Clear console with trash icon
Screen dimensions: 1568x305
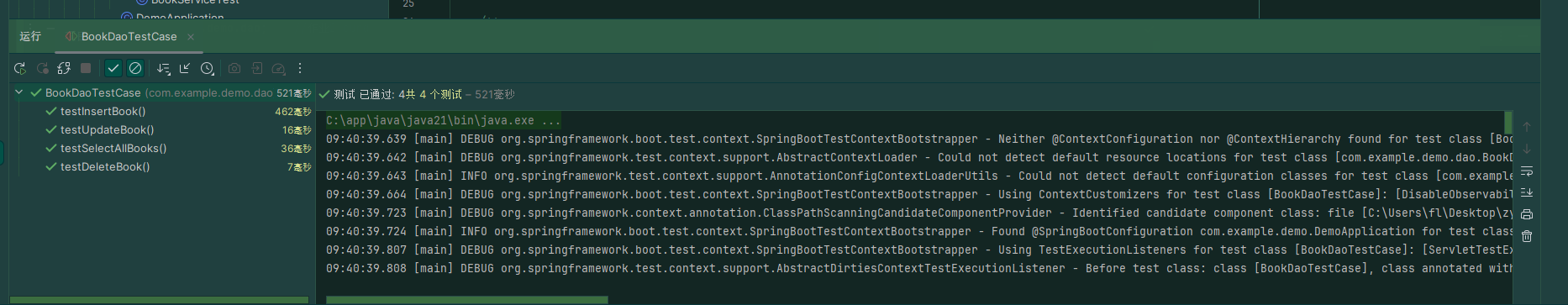pyautogui.click(x=1527, y=236)
